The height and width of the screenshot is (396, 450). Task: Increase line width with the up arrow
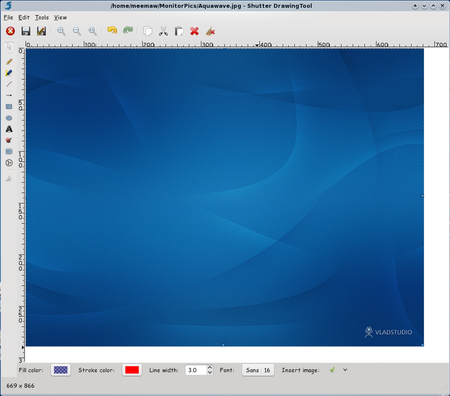pyautogui.click(x=210, y=367)
